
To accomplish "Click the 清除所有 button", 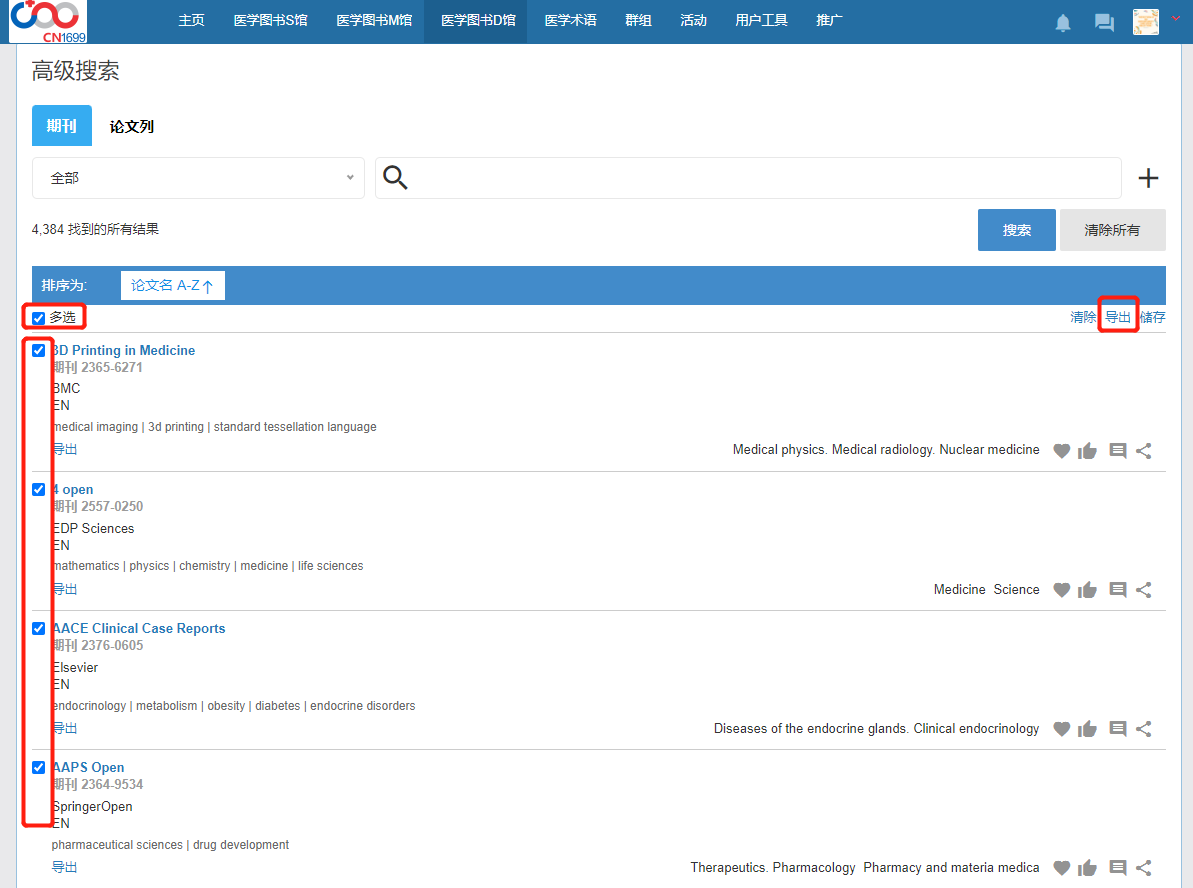I will coord(1112,230).
